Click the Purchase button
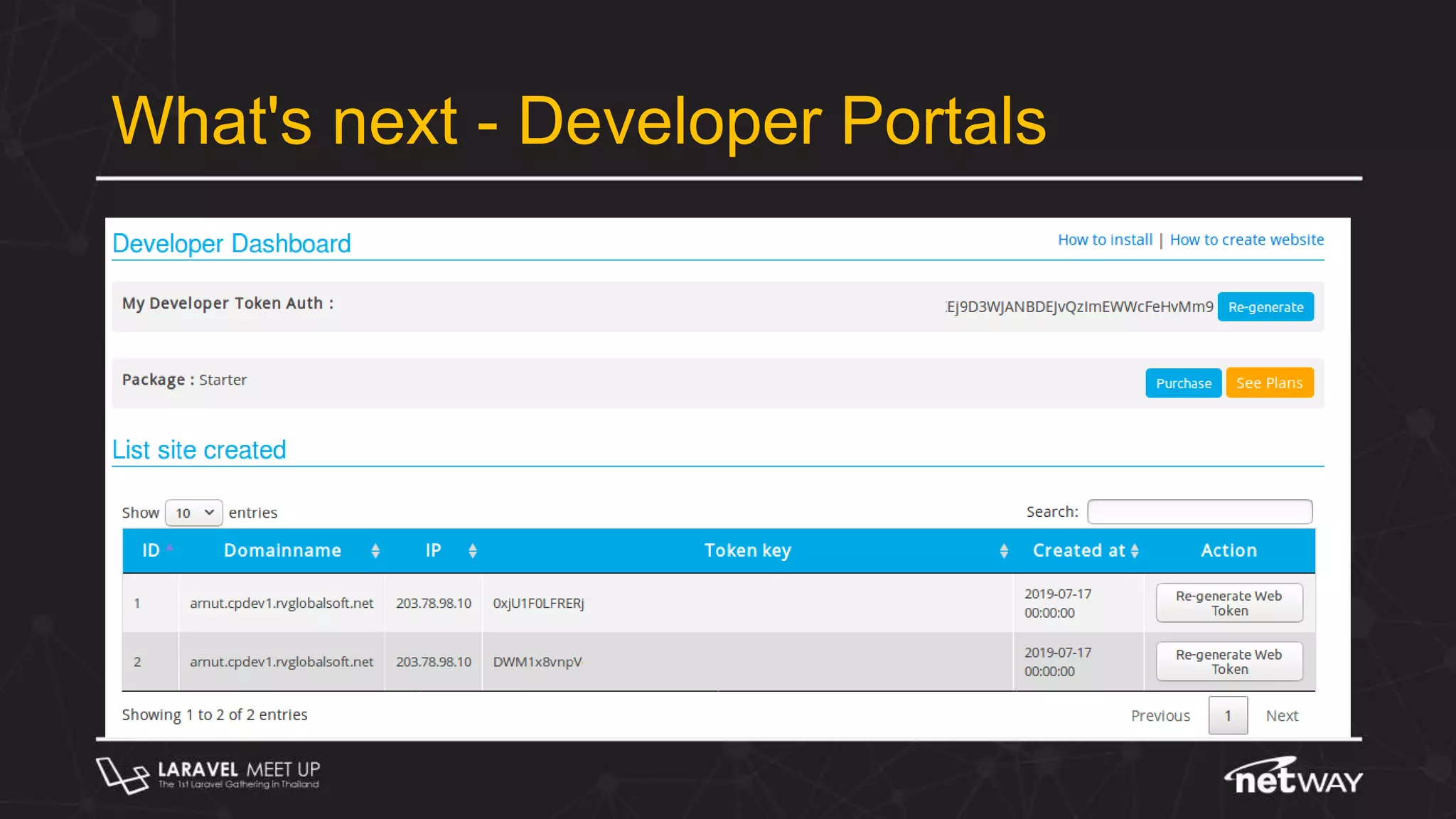The image size is (1456, 819). (x=1184, y=383)
